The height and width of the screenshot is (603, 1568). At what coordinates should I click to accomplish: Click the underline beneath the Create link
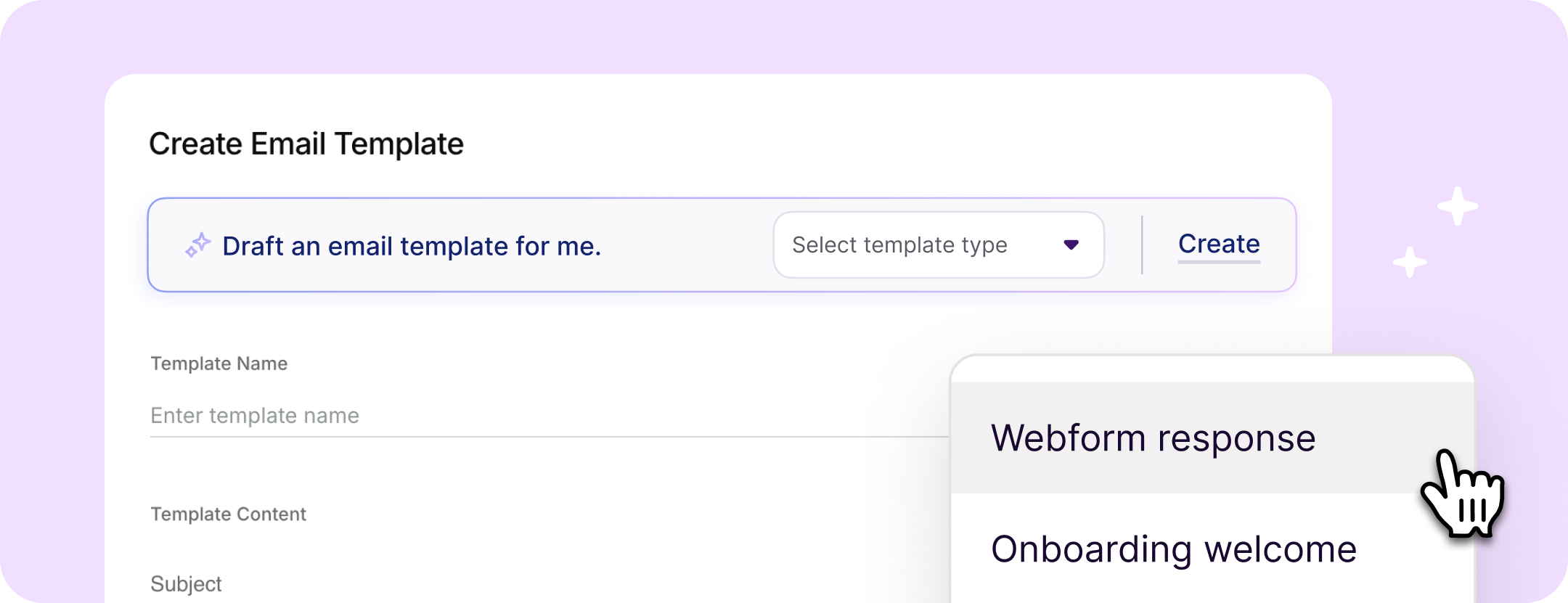tap(1219, 261)
